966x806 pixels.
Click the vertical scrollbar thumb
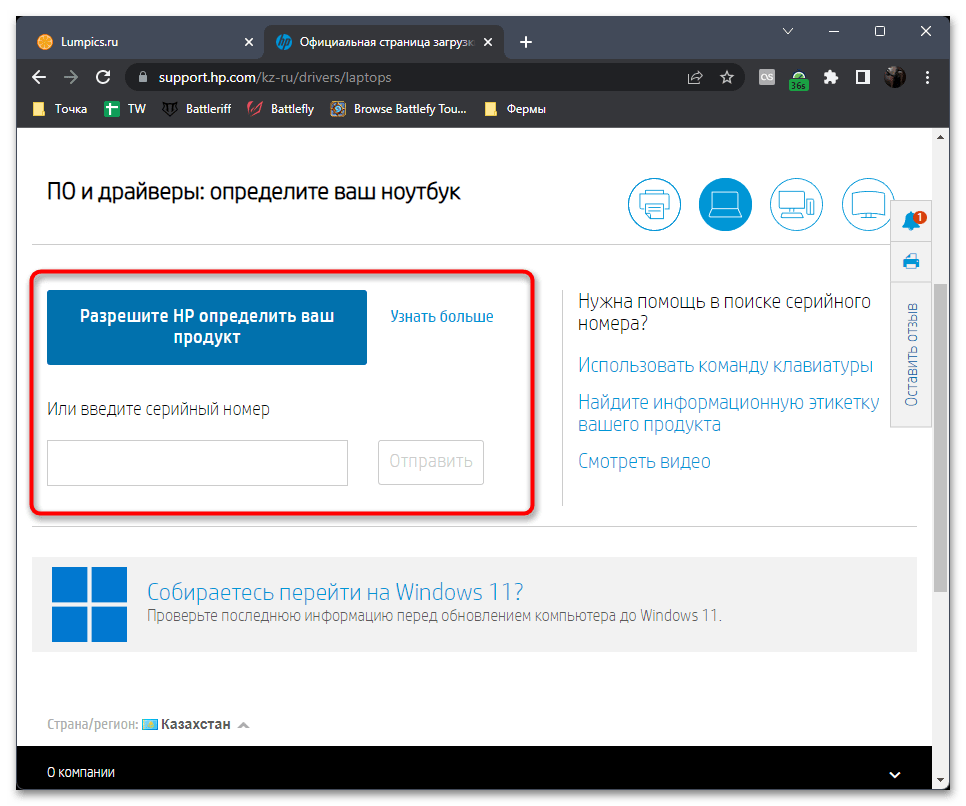[x=940, y=438]
